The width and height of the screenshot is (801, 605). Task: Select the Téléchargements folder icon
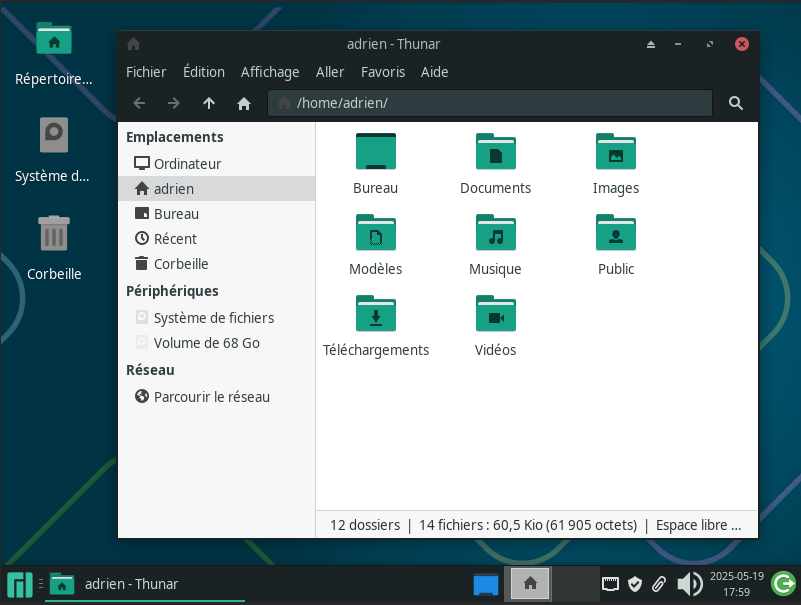click(x=376, y=313)
